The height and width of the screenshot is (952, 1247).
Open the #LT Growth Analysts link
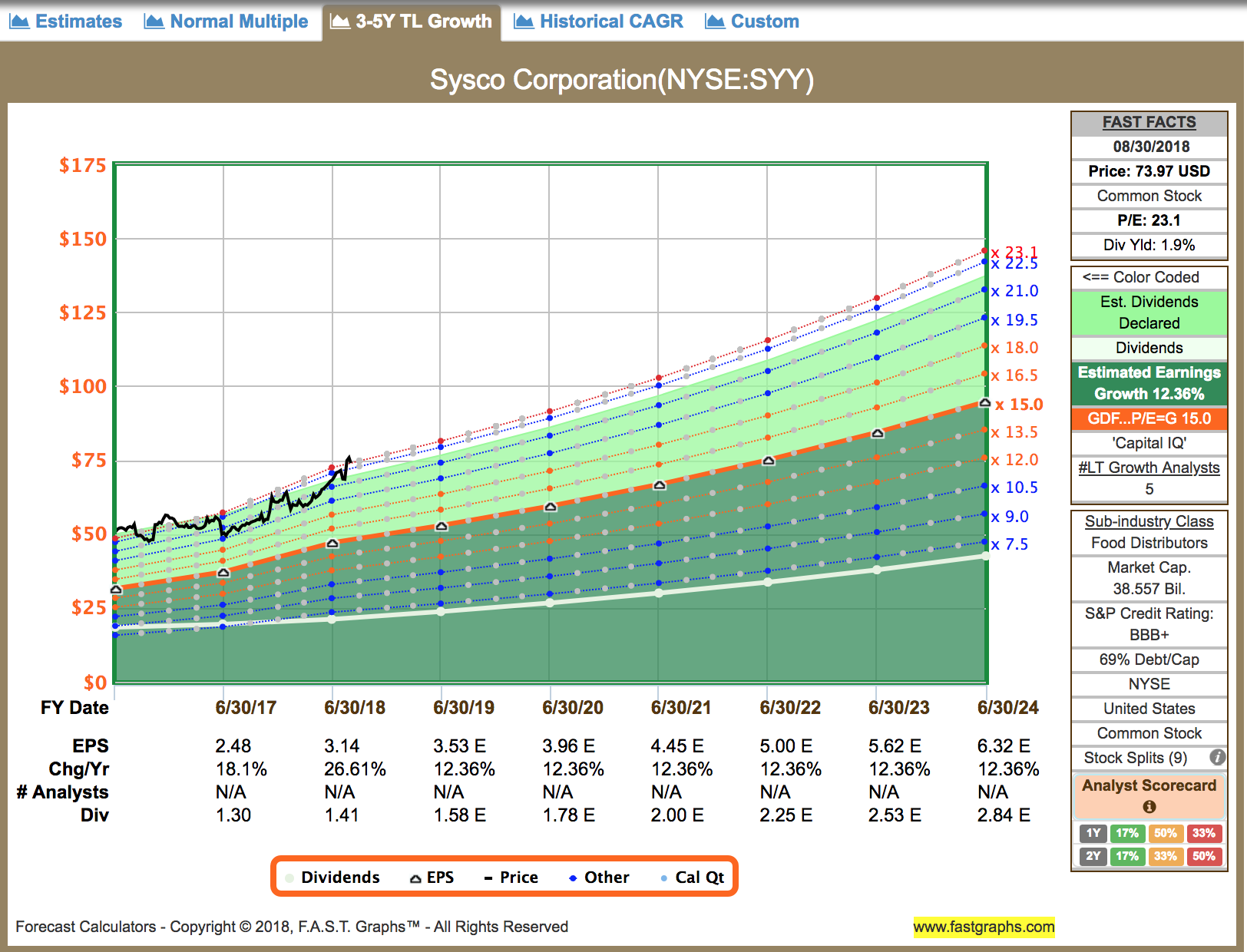point(1148,468)
